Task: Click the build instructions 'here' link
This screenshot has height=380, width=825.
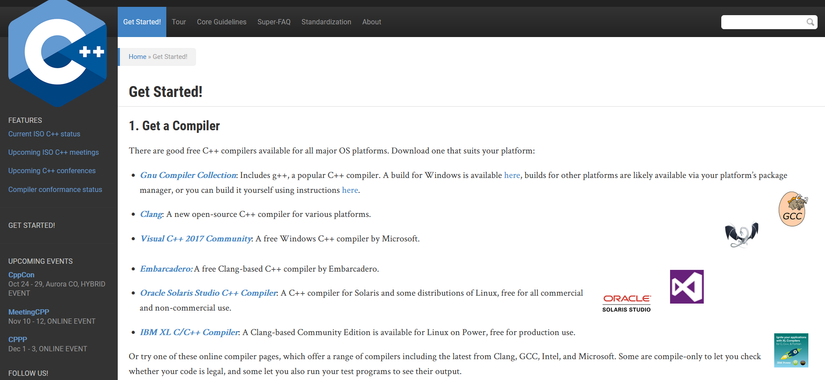Action: coord(350,190)
